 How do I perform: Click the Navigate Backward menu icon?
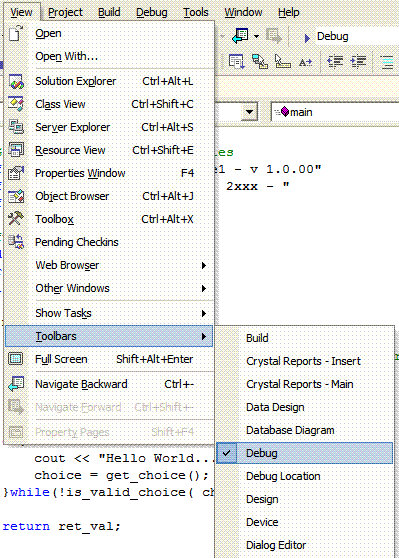click(16, 384)
